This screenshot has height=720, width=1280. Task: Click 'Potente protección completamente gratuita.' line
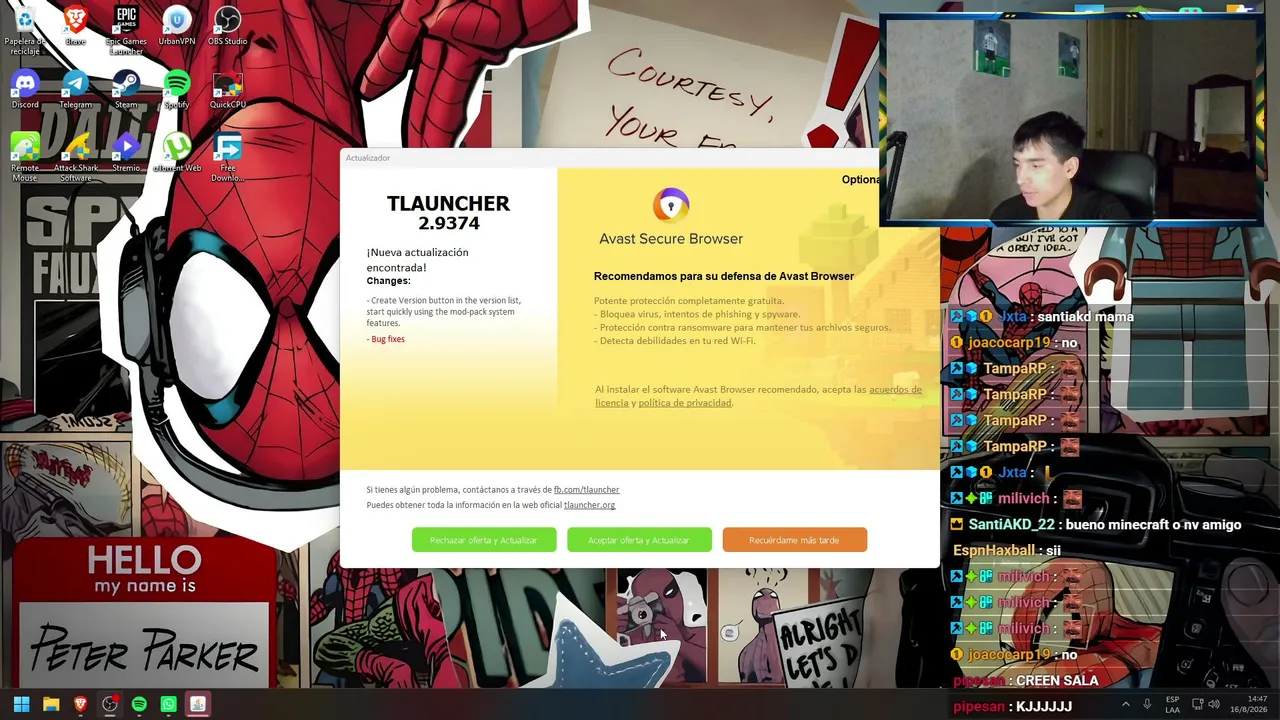tap(689, 301)
